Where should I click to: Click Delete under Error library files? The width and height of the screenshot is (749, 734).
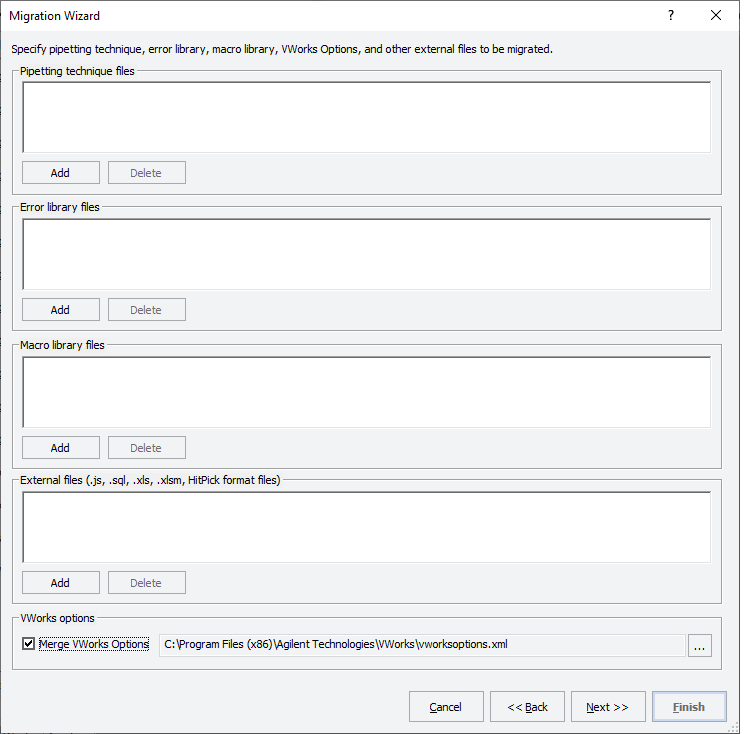pos(147,309)
